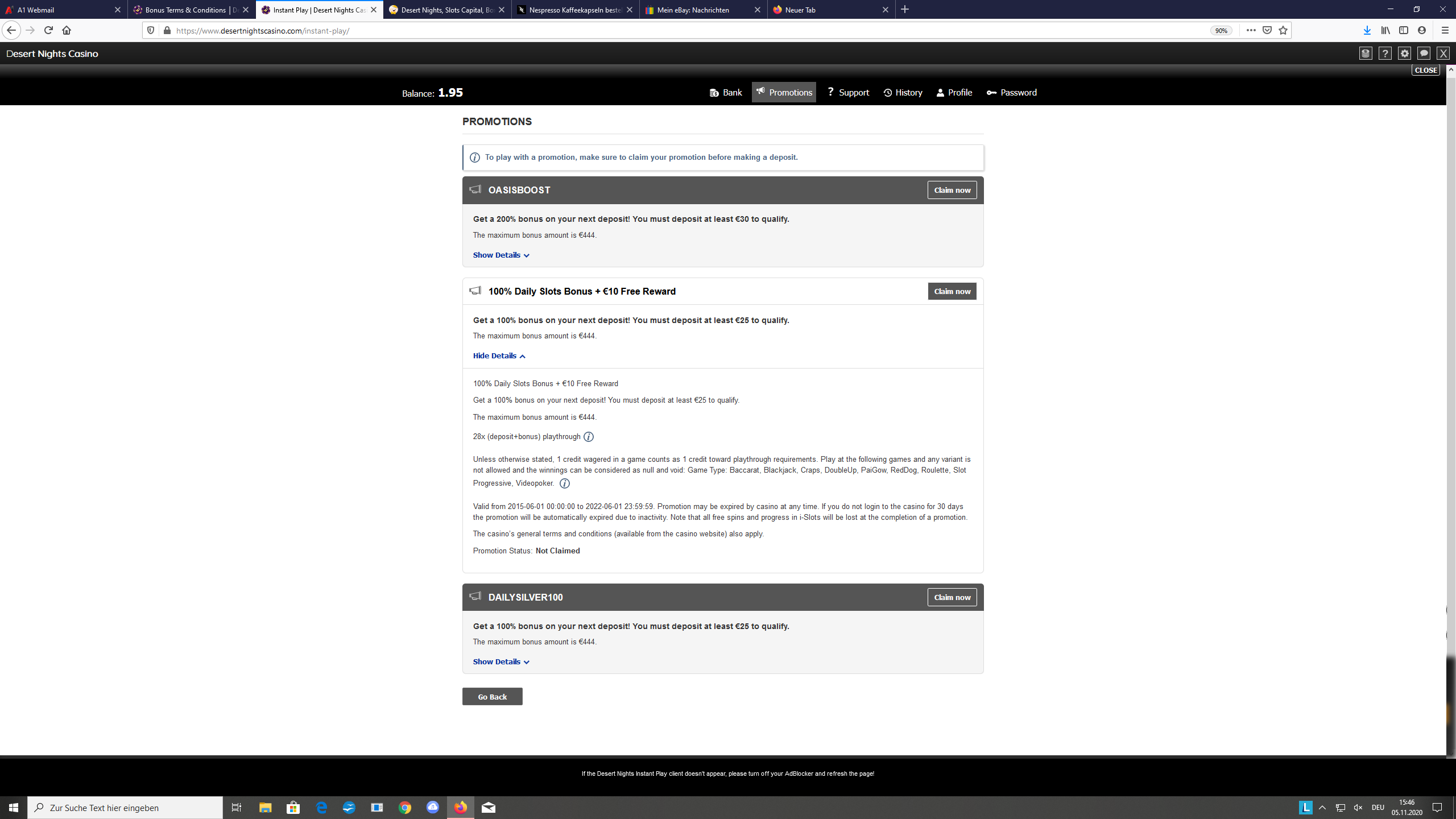This screenshot has width=1456, height=819.
Task: Click the CLOSE button below casino toolbar
Action: pos(1426,70)
